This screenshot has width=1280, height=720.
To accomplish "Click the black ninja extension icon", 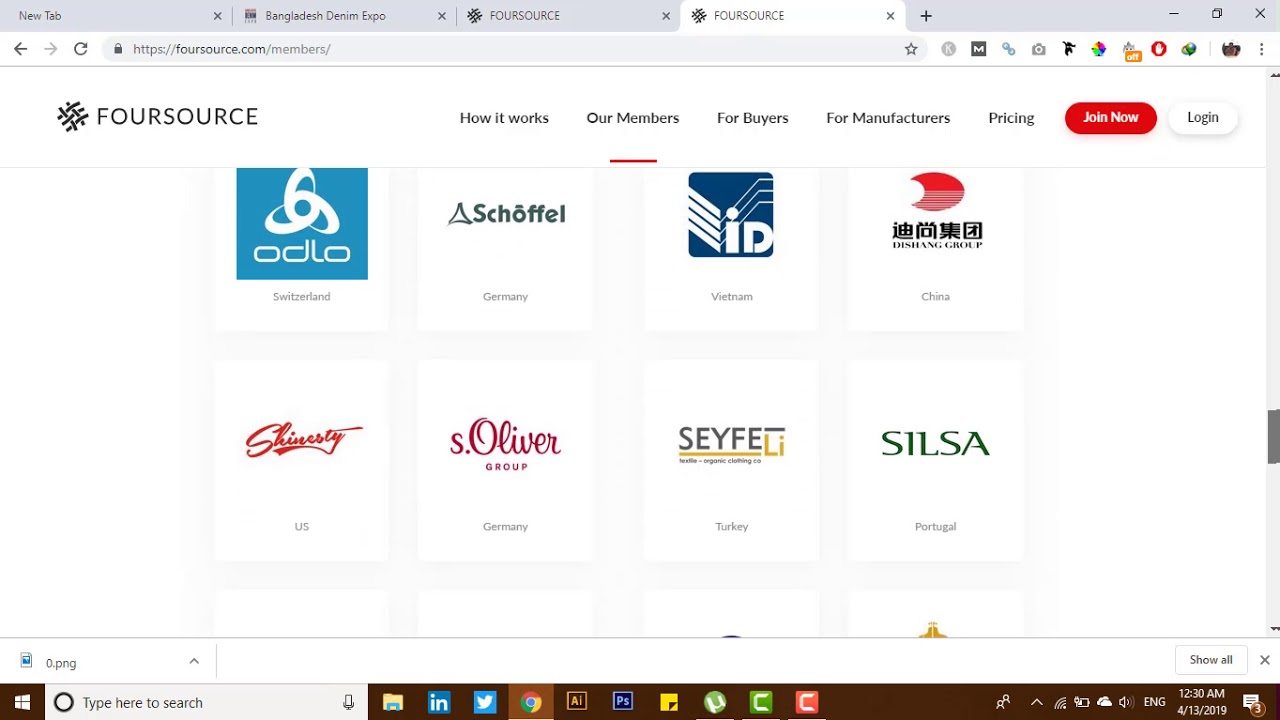I will tap(1068, 49).
